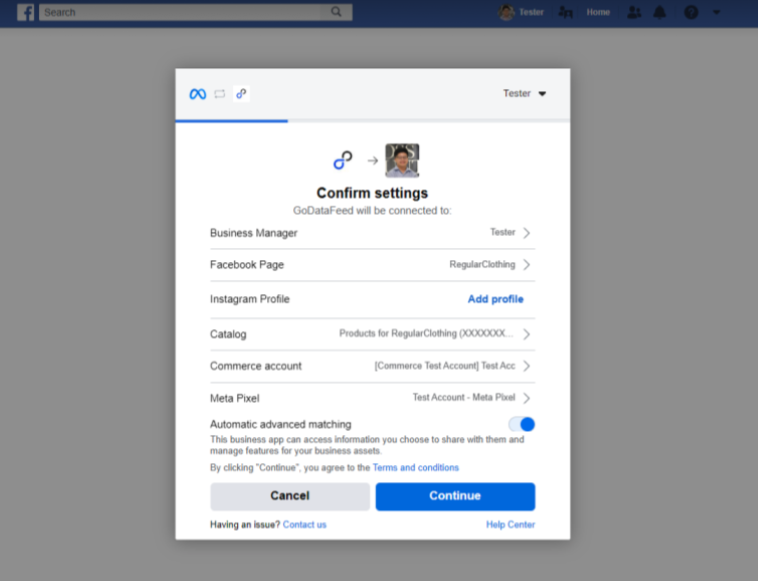Expand Commerce account row chevron

click(x=526, y=366)
